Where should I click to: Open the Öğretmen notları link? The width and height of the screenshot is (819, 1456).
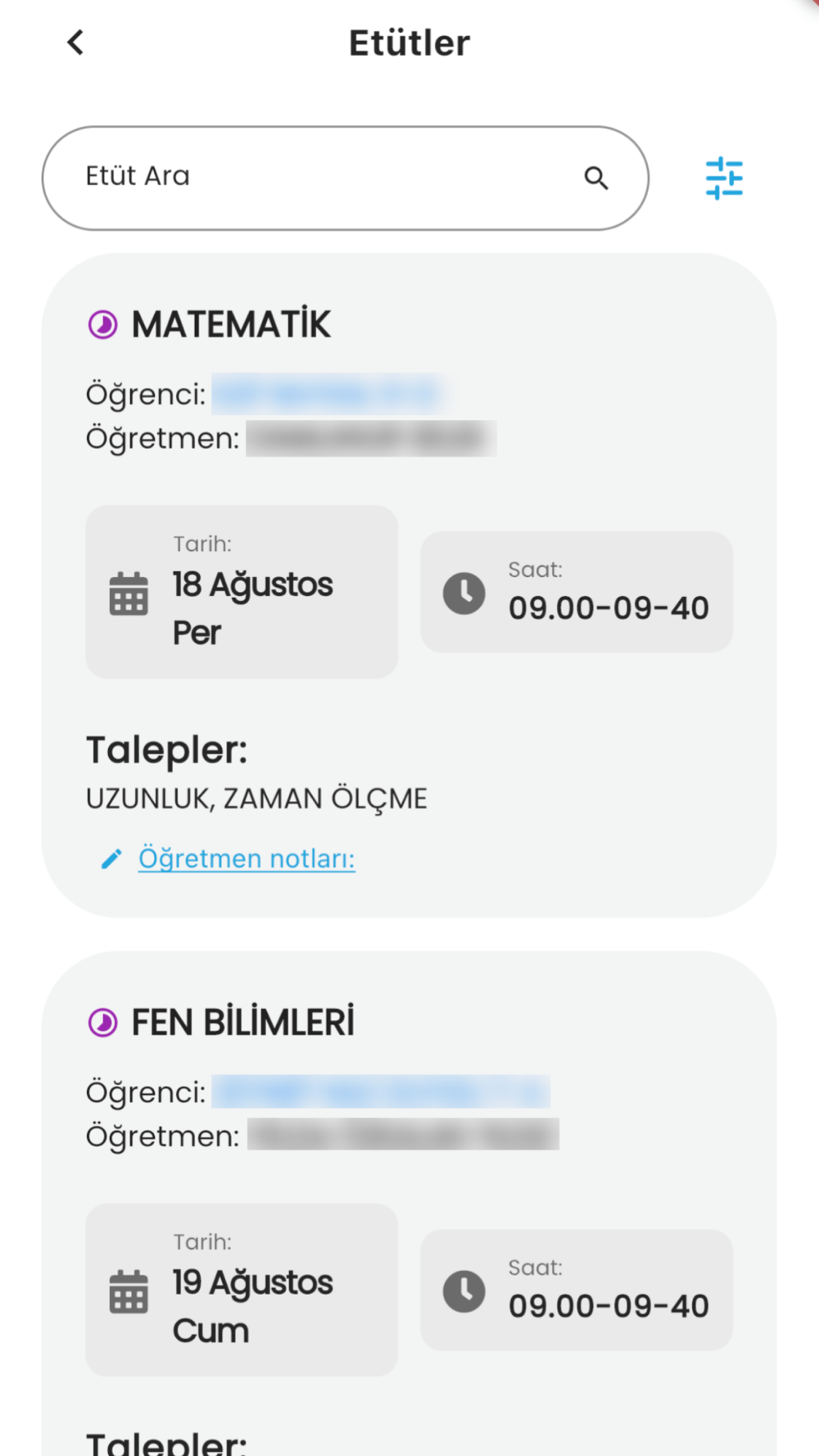click(x=247, y=858)
